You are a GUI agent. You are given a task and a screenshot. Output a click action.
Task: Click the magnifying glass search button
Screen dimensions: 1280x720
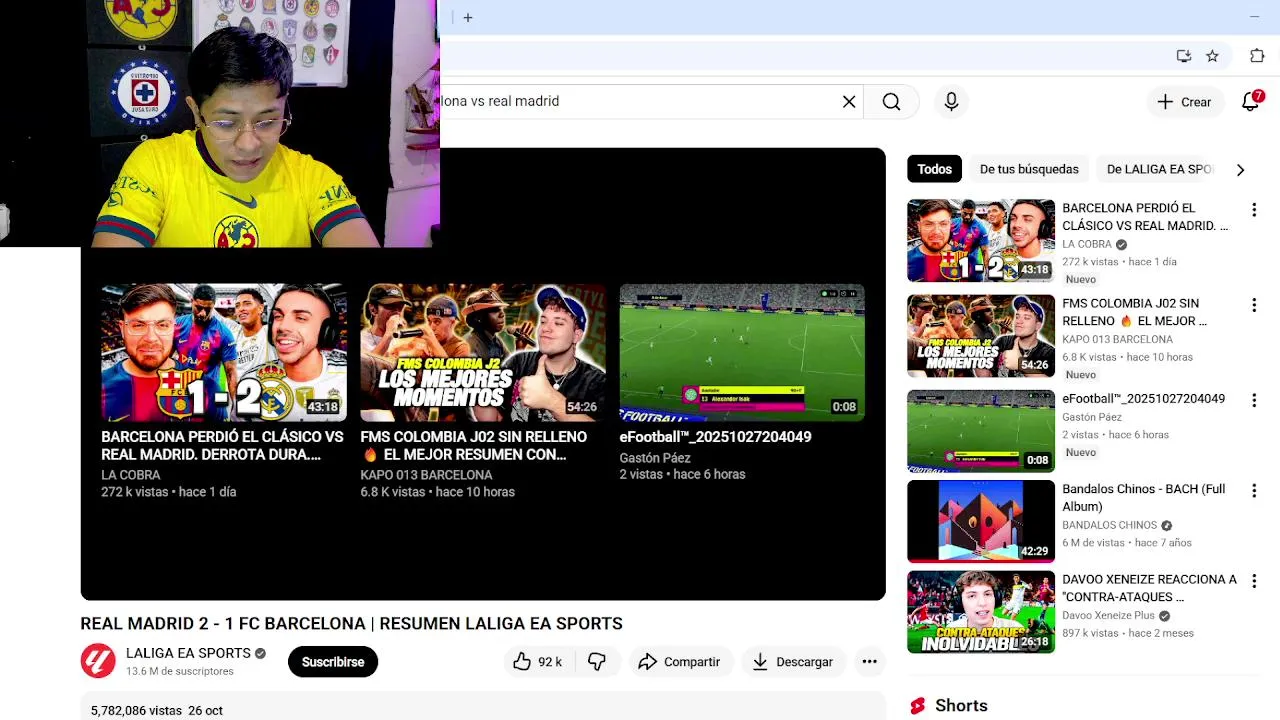(x=891, y=101)
